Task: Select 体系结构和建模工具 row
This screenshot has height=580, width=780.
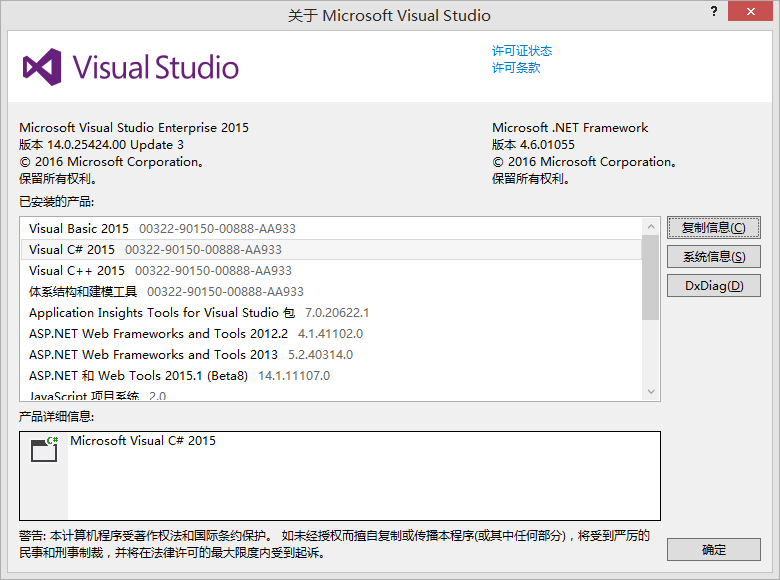Action: tap(331, 291)
